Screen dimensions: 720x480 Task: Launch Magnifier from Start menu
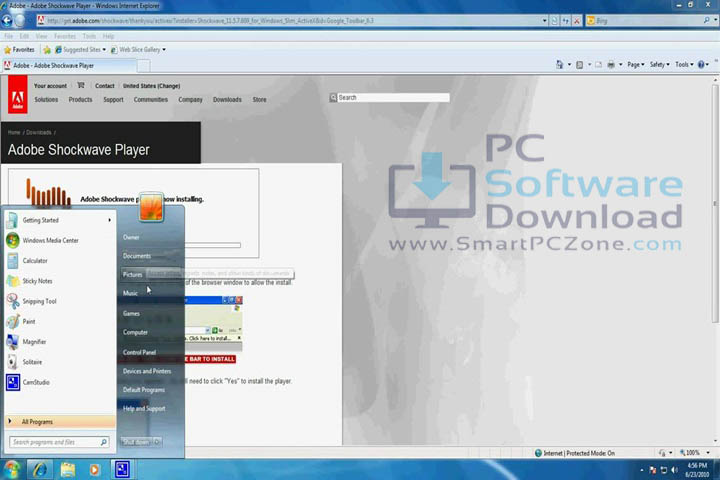60,342
